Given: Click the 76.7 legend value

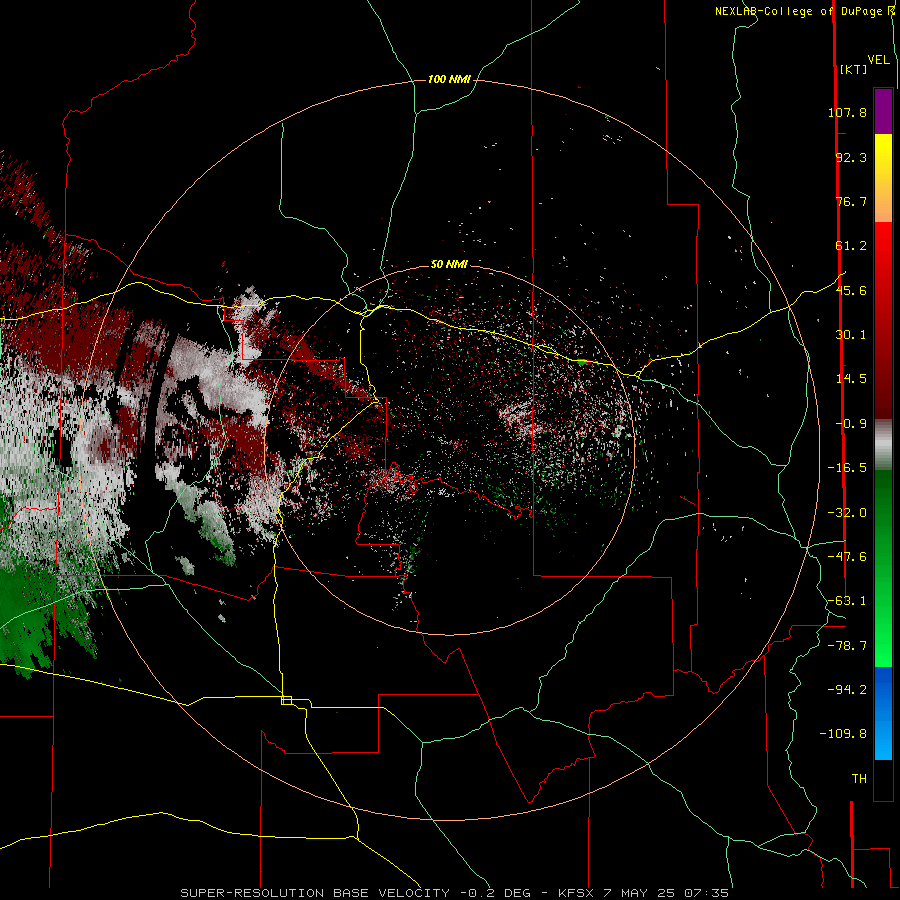Looking at the screenshot, I should pos(851,201).
